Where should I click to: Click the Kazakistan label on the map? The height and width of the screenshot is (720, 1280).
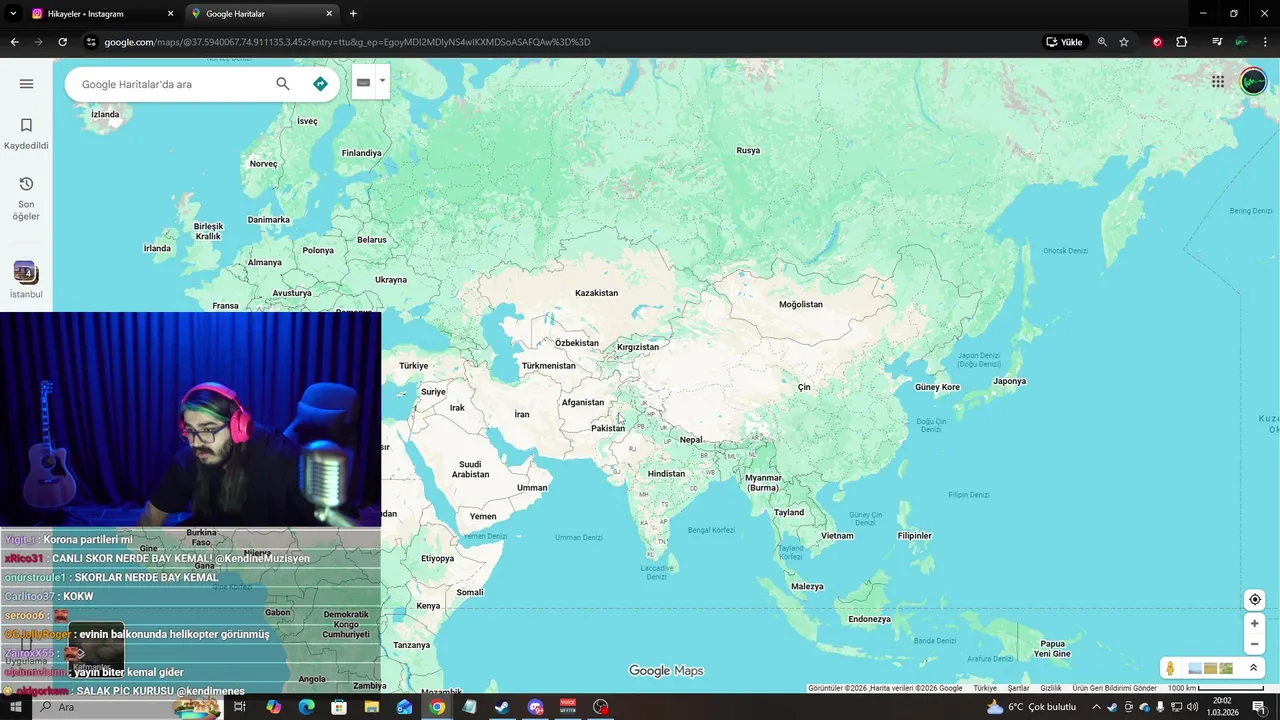(596, 293)
